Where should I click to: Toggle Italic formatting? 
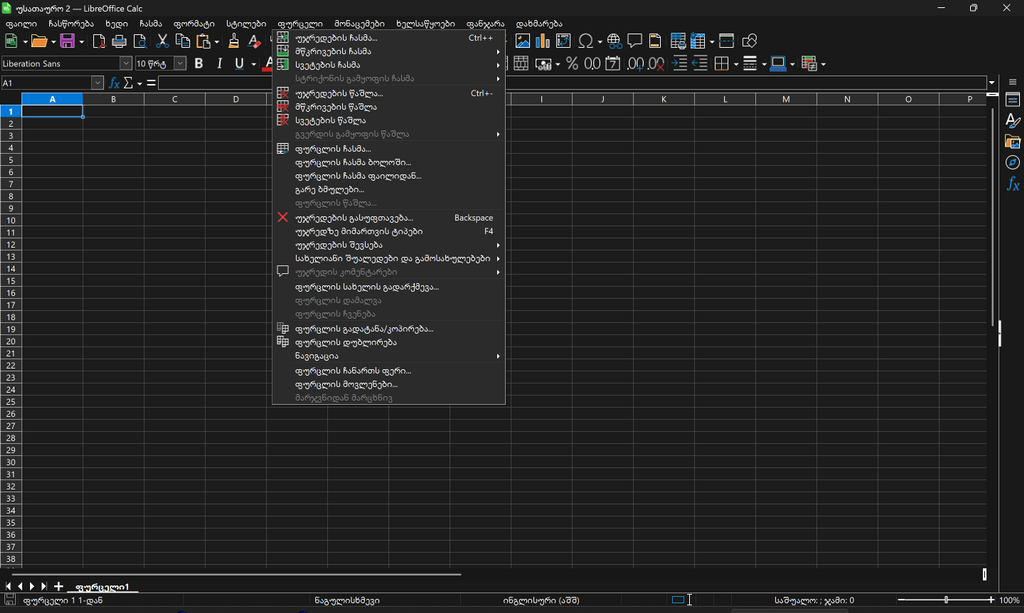point(219,63)
